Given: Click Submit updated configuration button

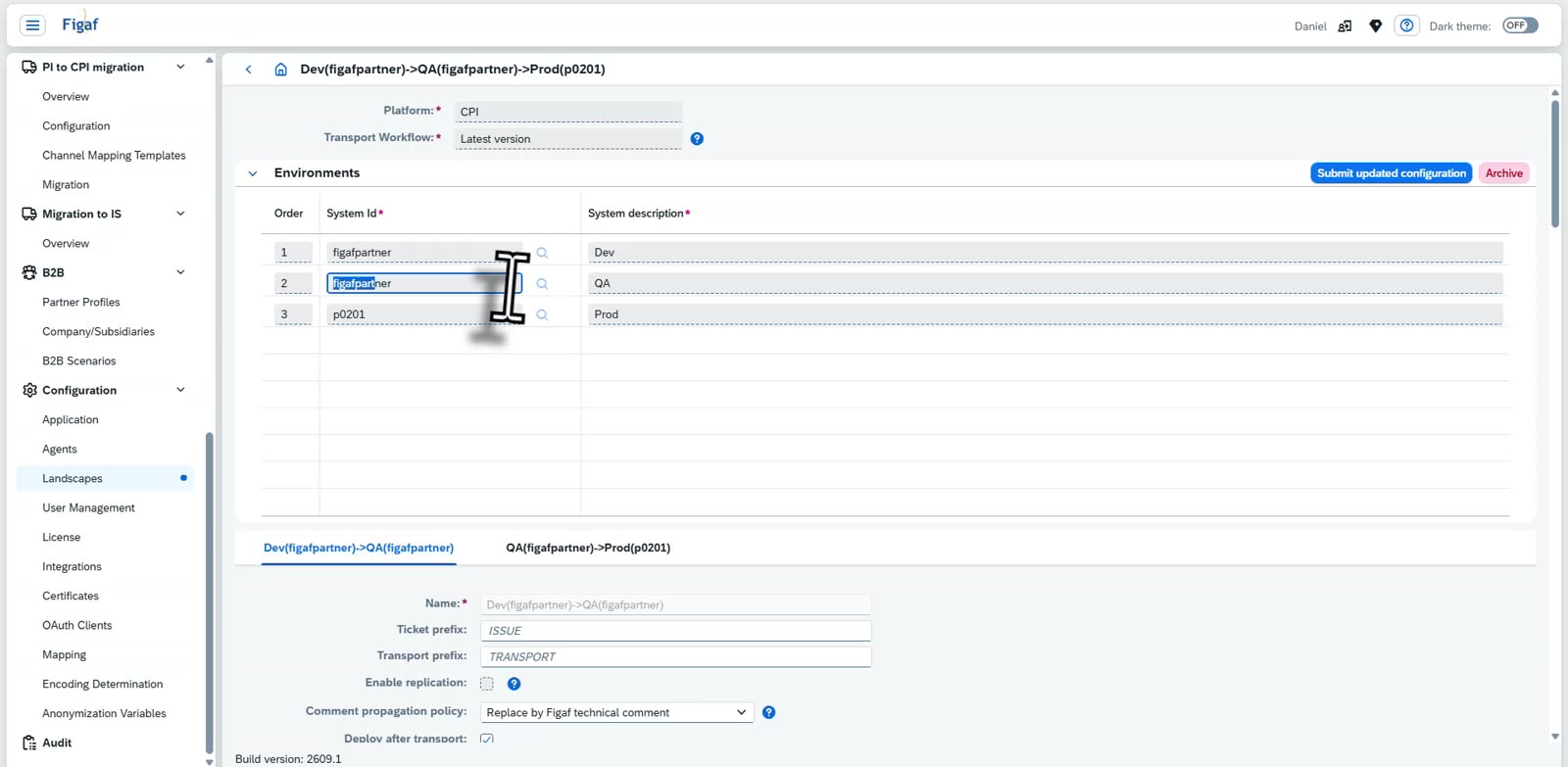Looking at the screenshot, I should pyautogui.click(x=1392, y=173).
